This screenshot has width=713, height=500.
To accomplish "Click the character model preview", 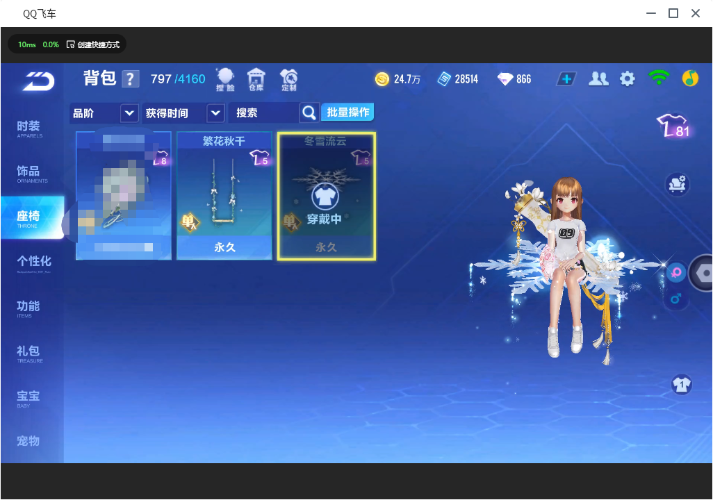I will click(x=566, y=268).
